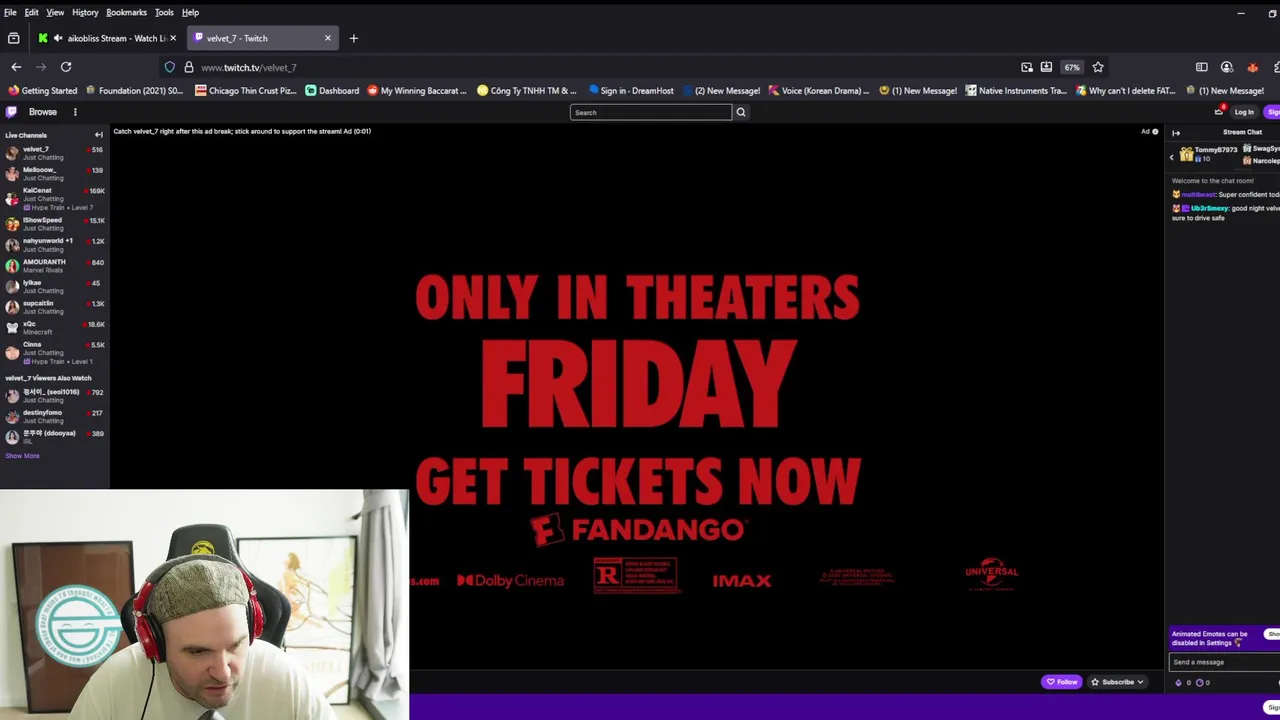1280x720 pixels.
Task: Click the search magnifier button
Action: 741,112
